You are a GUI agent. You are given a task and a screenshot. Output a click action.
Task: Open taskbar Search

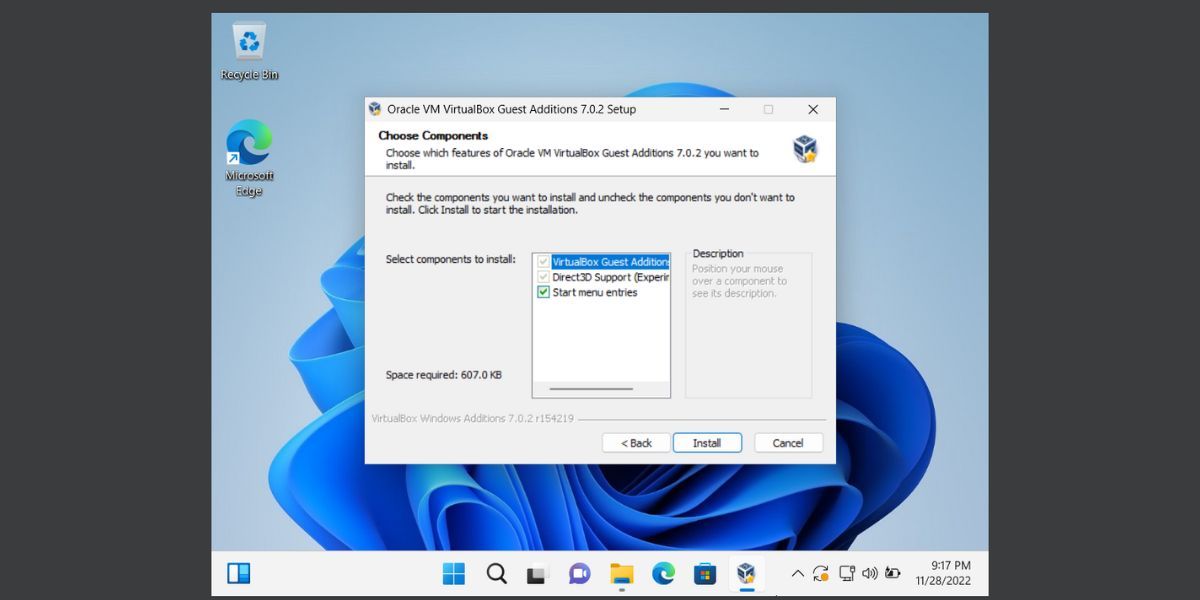click(496, 573)
